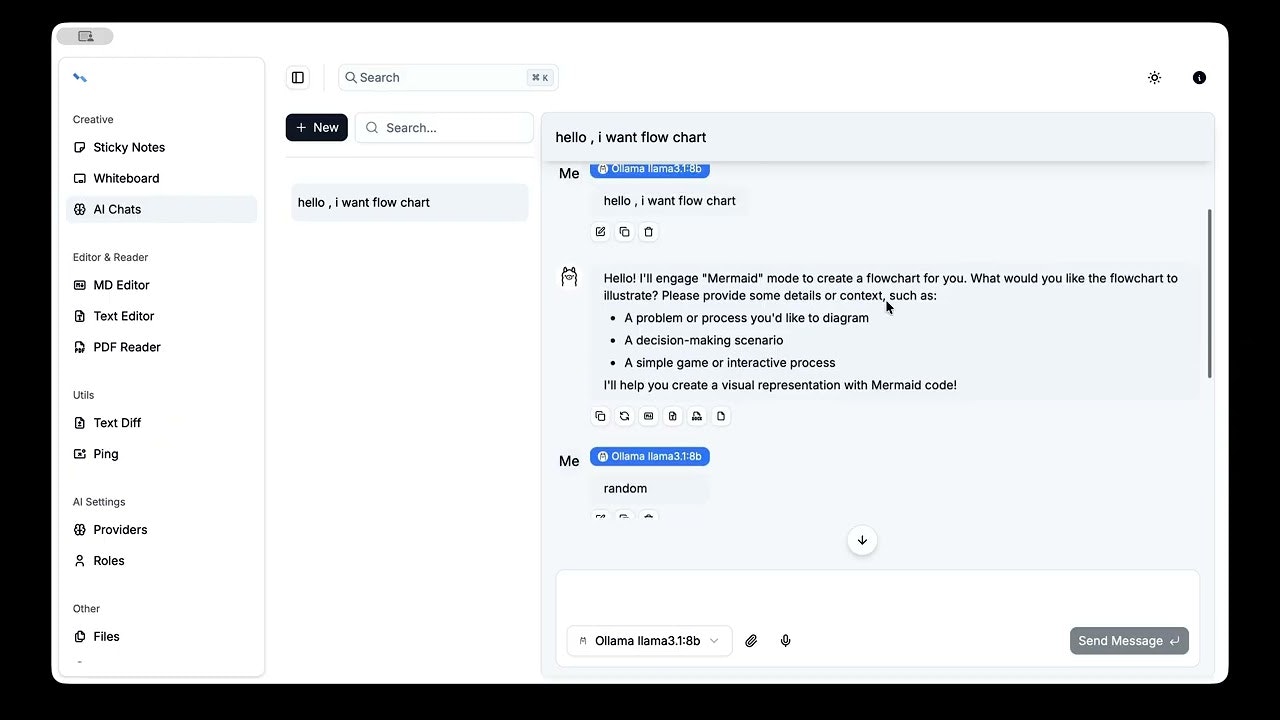Click the window control pill at top left
The width and height of the screenshot is (1280, 720).
(x=85, y=36)
